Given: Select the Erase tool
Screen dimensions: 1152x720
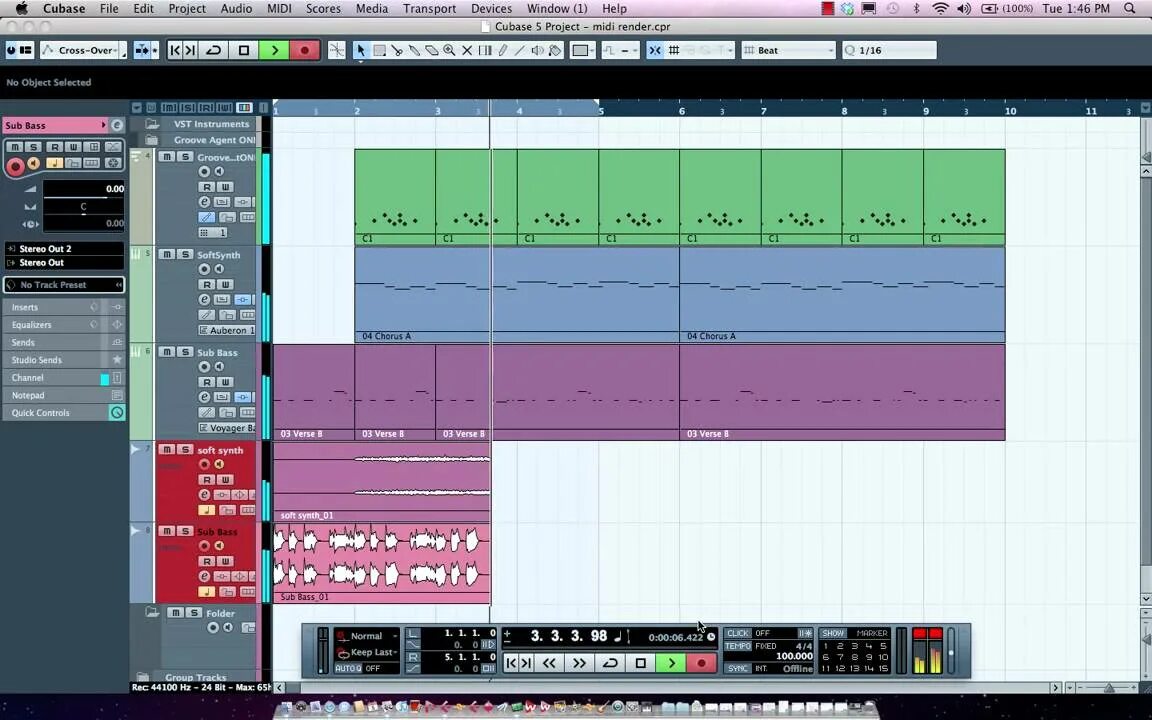Looking at the screenshot, I should click(432, 50).
